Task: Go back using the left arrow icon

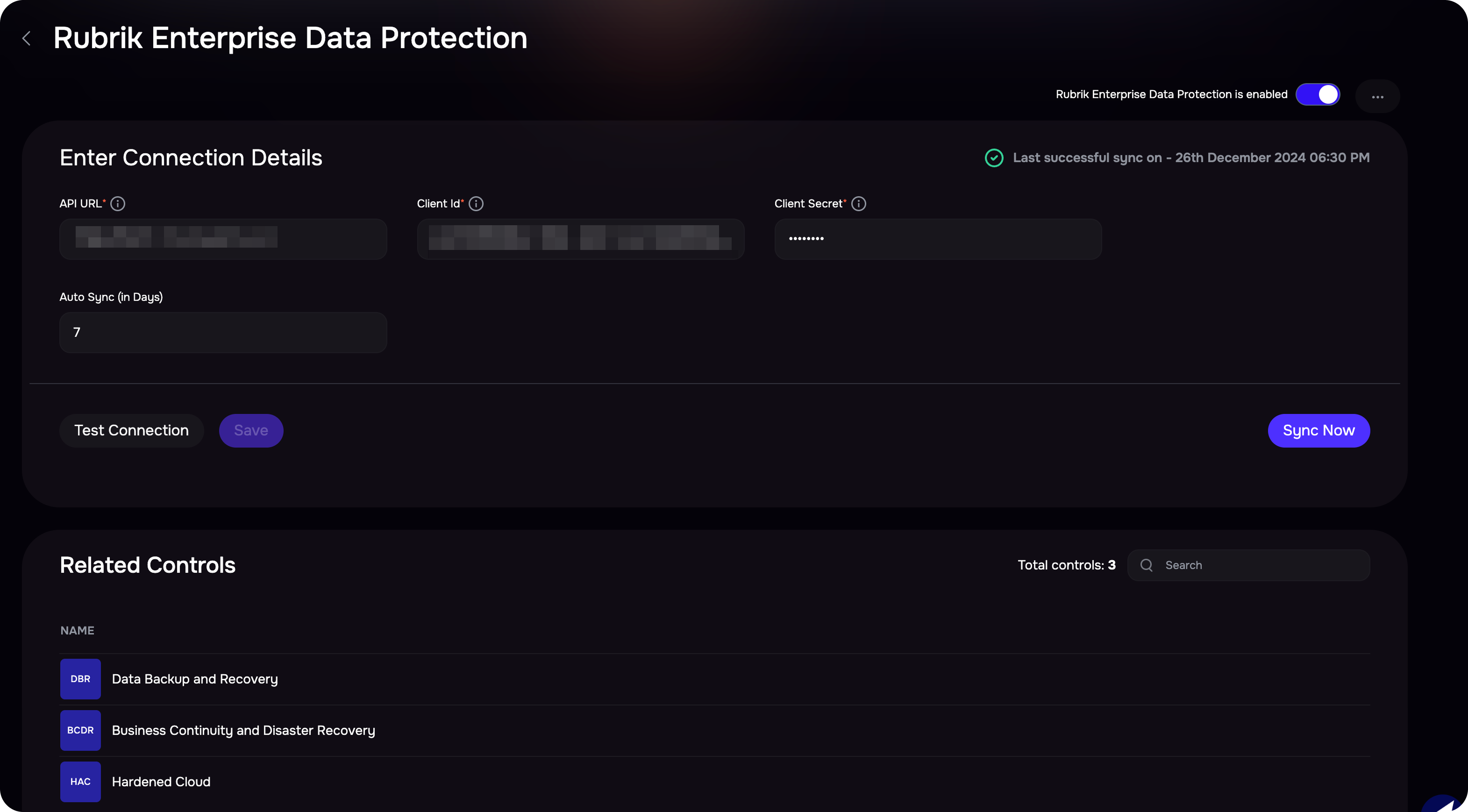Action: point(26,38)
